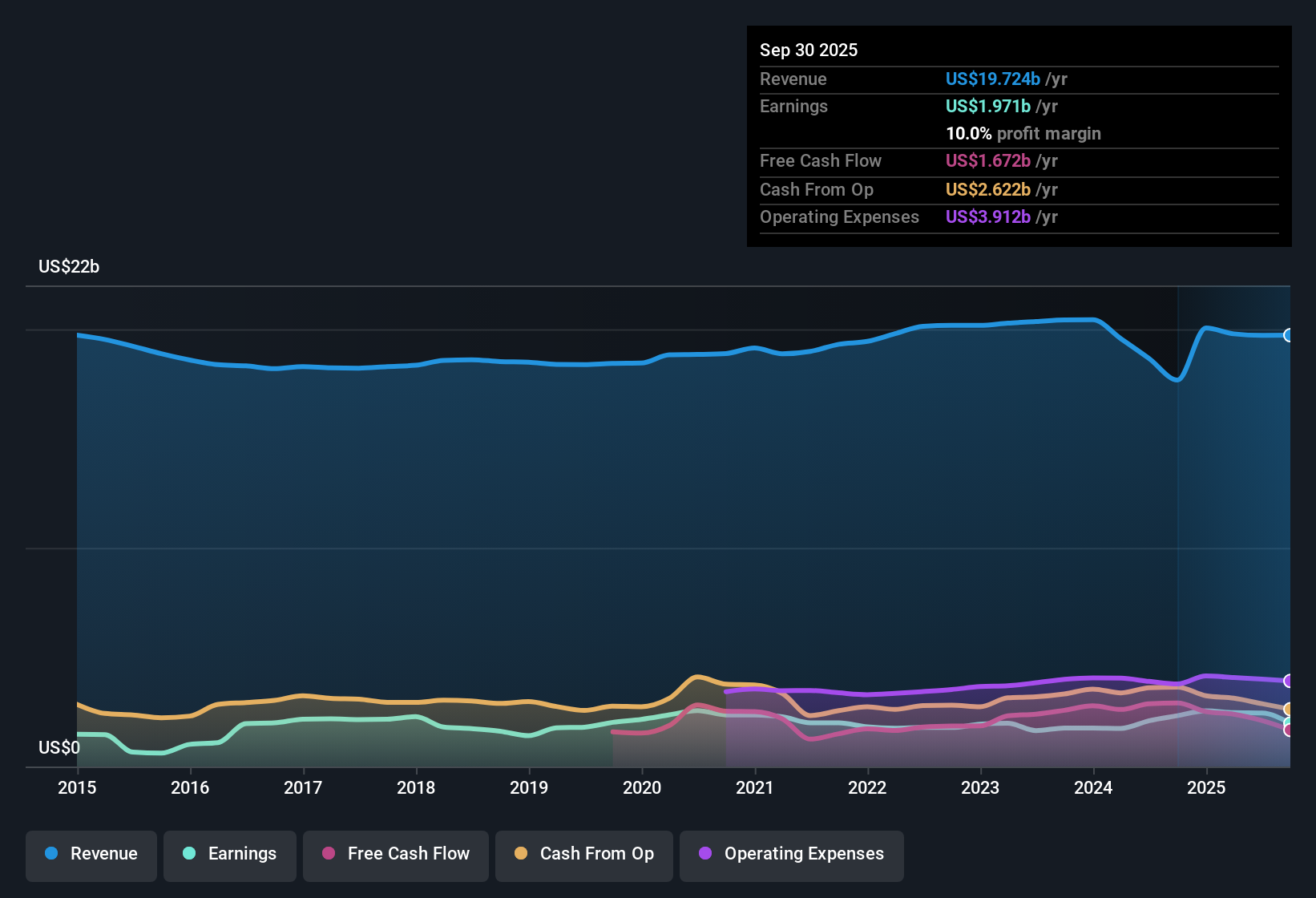1316x898 pixels.
Task: Click the 2024 x-axis label
Action: tap(1093, 788)
